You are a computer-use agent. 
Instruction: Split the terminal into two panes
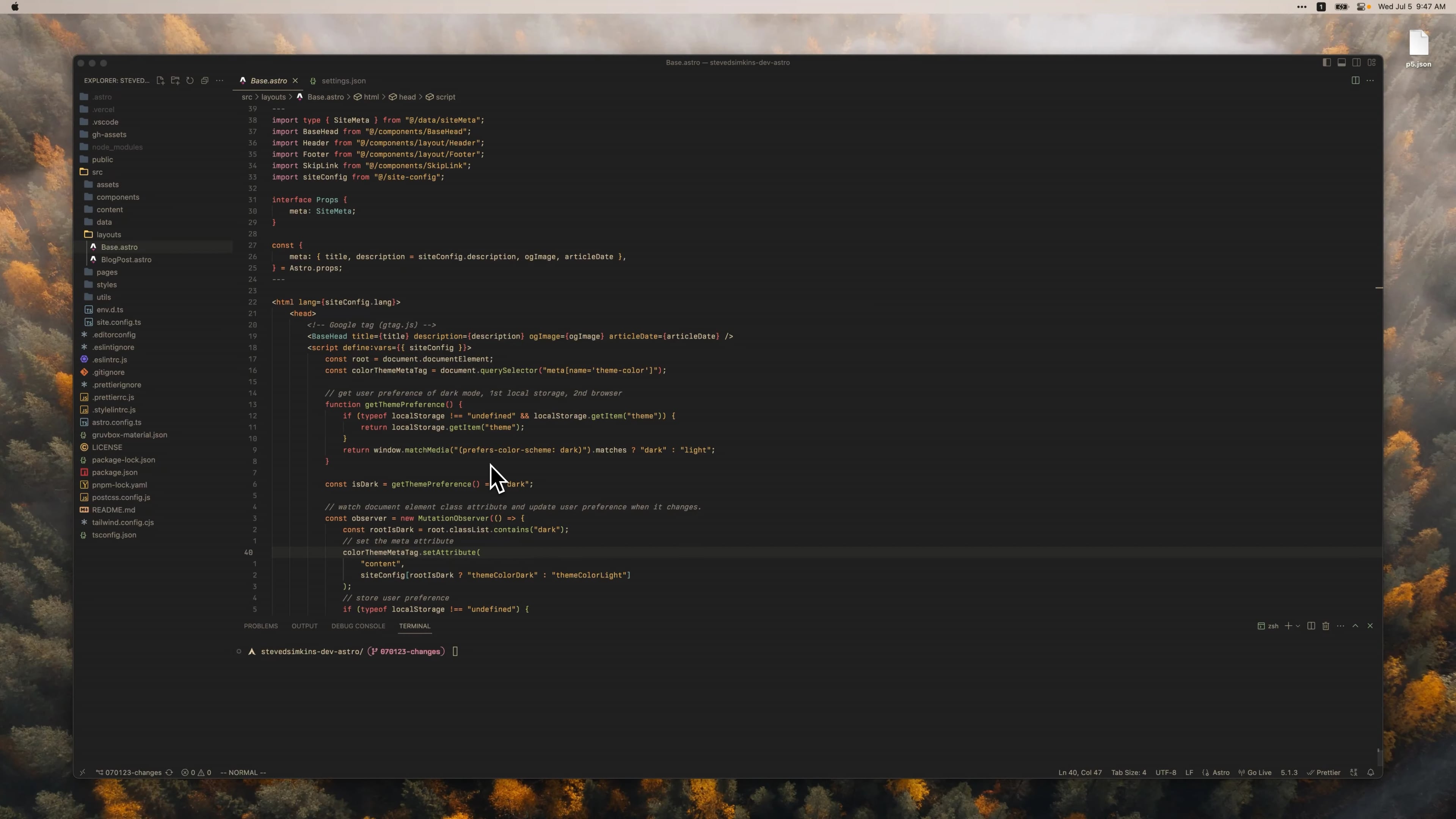1311,626
